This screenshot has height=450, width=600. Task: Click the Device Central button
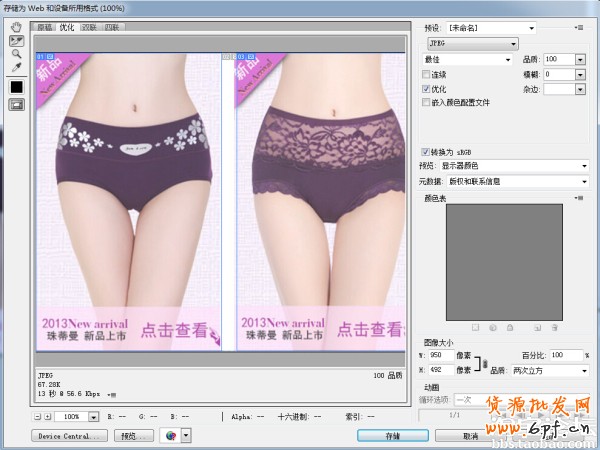[70, 436]
